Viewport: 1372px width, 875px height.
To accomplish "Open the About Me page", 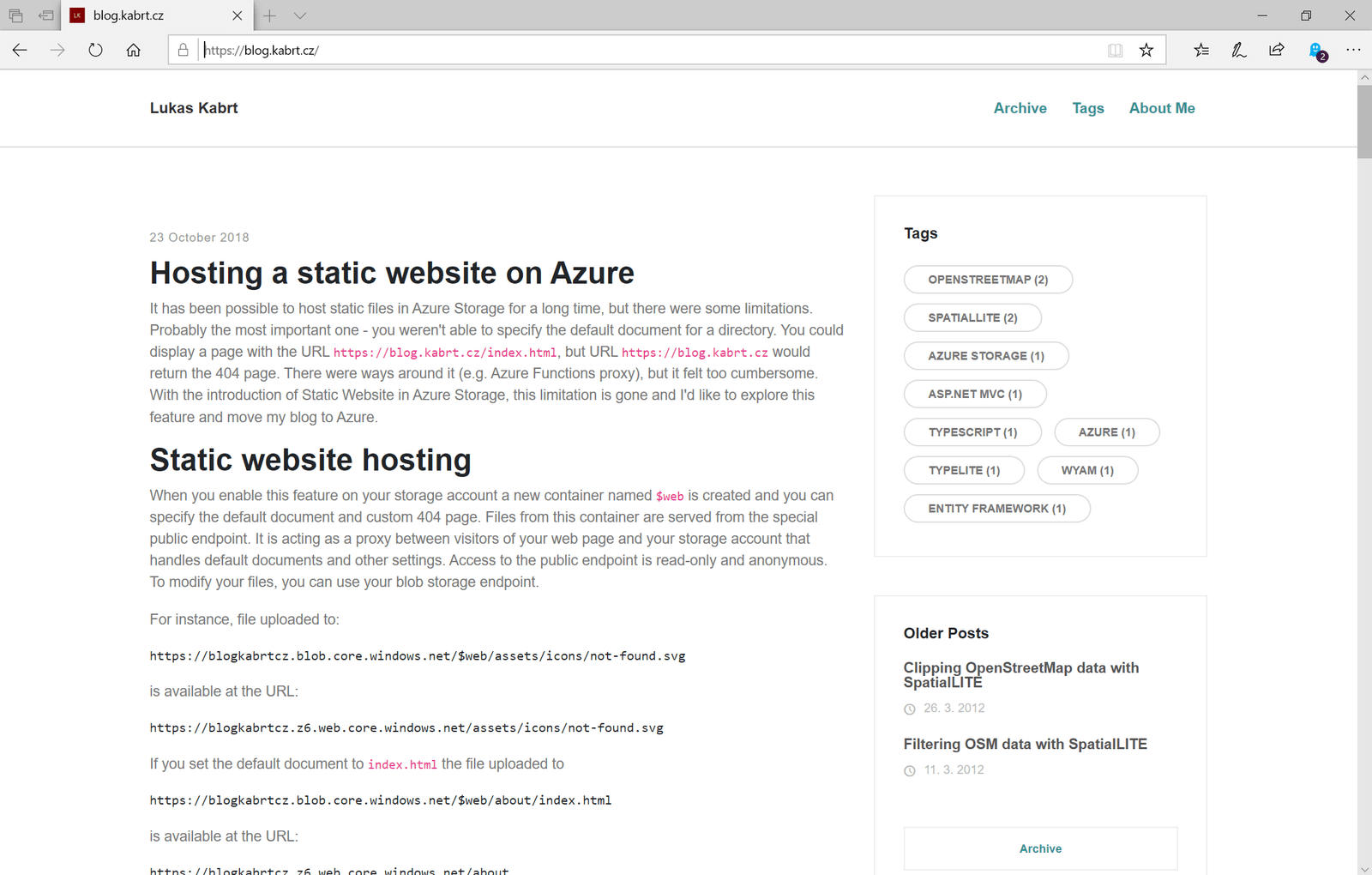I will (x=1161, y=108).
